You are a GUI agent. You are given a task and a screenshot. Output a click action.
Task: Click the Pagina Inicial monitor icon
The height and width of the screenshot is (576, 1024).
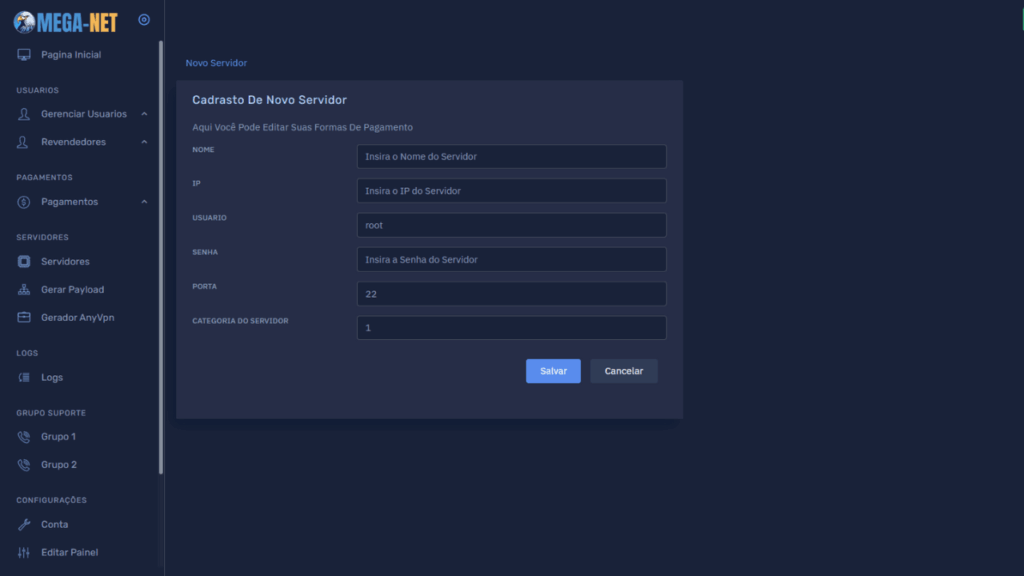pyautogui.click(x=24, y=55)
